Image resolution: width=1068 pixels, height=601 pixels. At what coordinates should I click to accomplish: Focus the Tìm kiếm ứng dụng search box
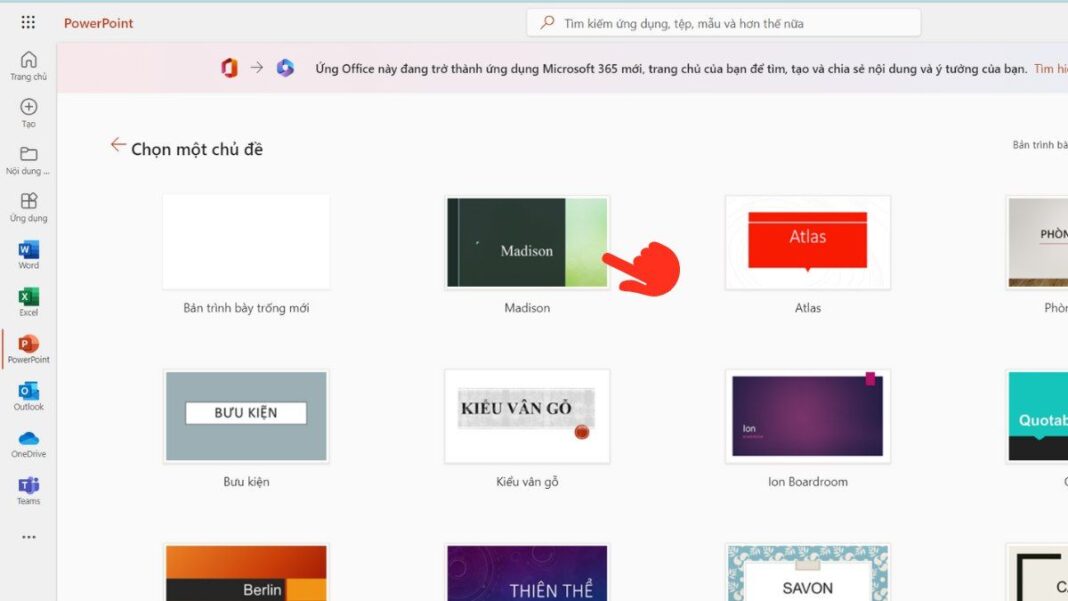point(723,23)
